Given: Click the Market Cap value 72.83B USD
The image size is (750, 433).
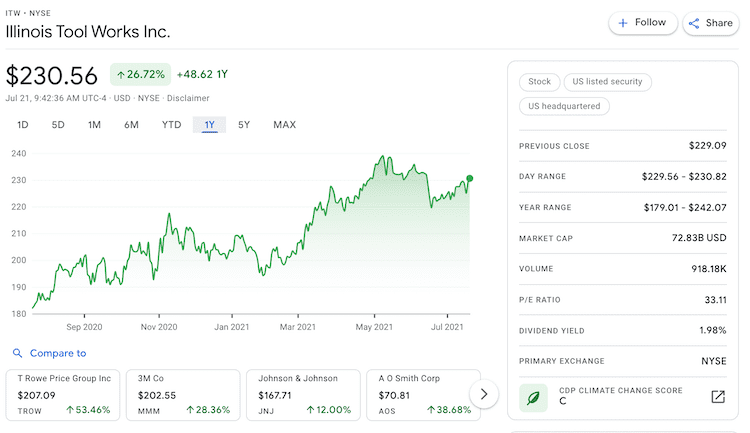Looking at the screenshot, I should [x=699, y=238].
